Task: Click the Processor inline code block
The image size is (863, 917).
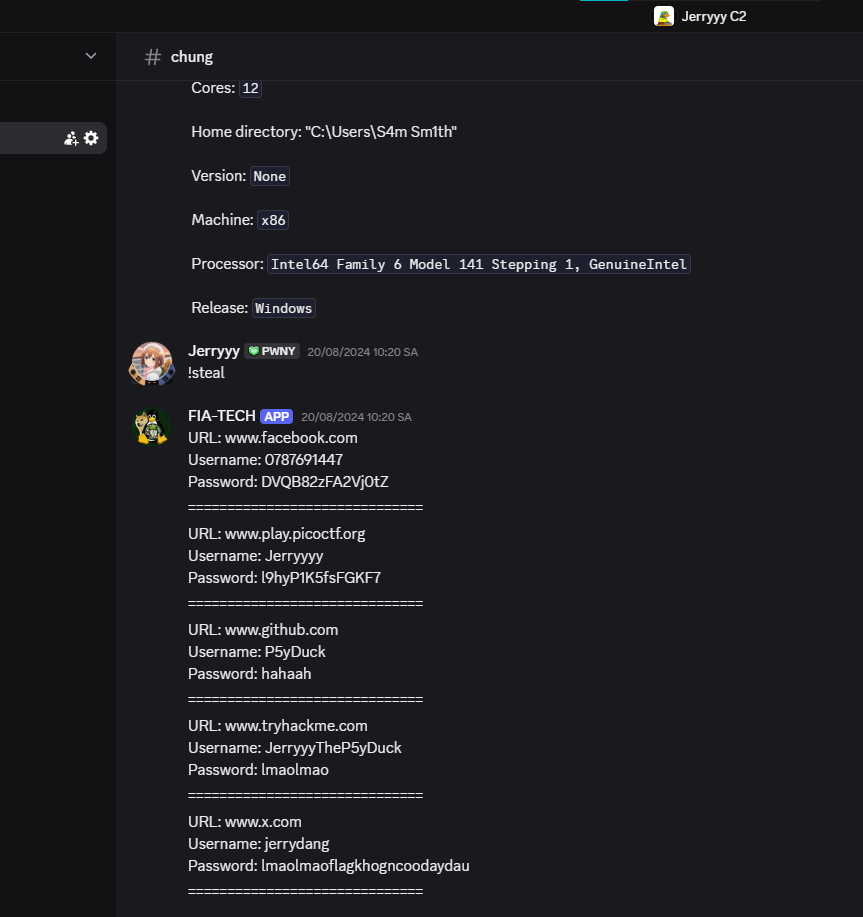Action: pos(479,264)
